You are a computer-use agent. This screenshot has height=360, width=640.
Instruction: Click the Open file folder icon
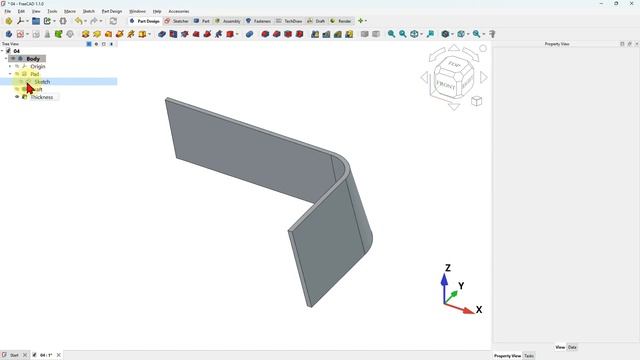(36, 21)
